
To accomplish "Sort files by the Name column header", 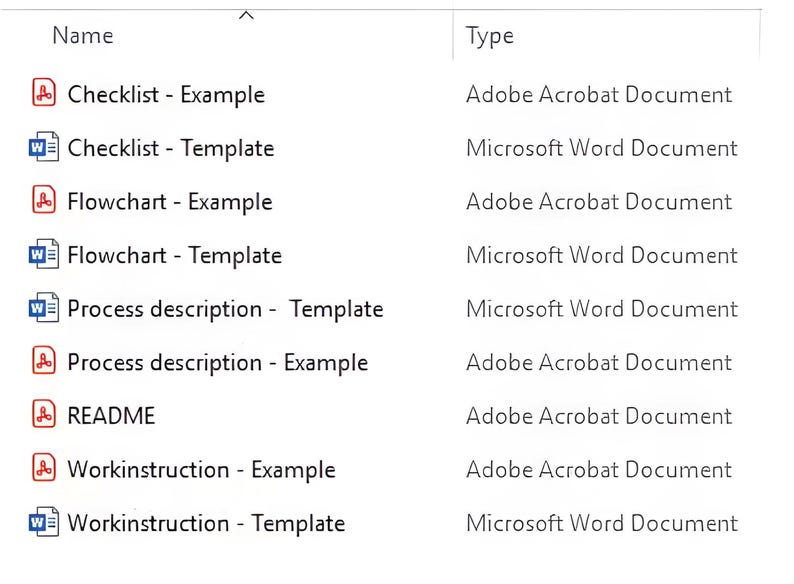I will 83,36.
